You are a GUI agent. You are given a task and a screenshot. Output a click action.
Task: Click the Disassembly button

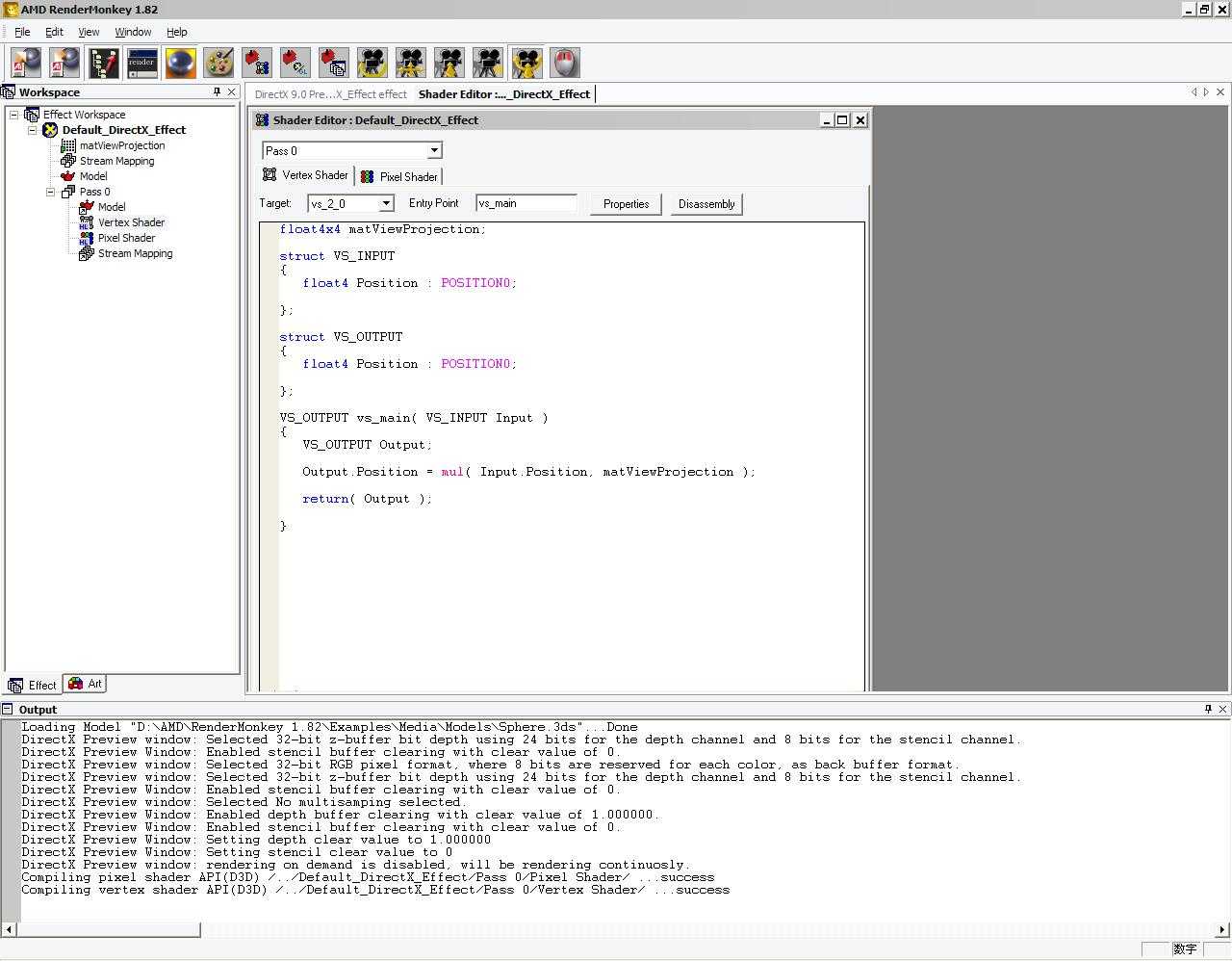tap(706, 204)
